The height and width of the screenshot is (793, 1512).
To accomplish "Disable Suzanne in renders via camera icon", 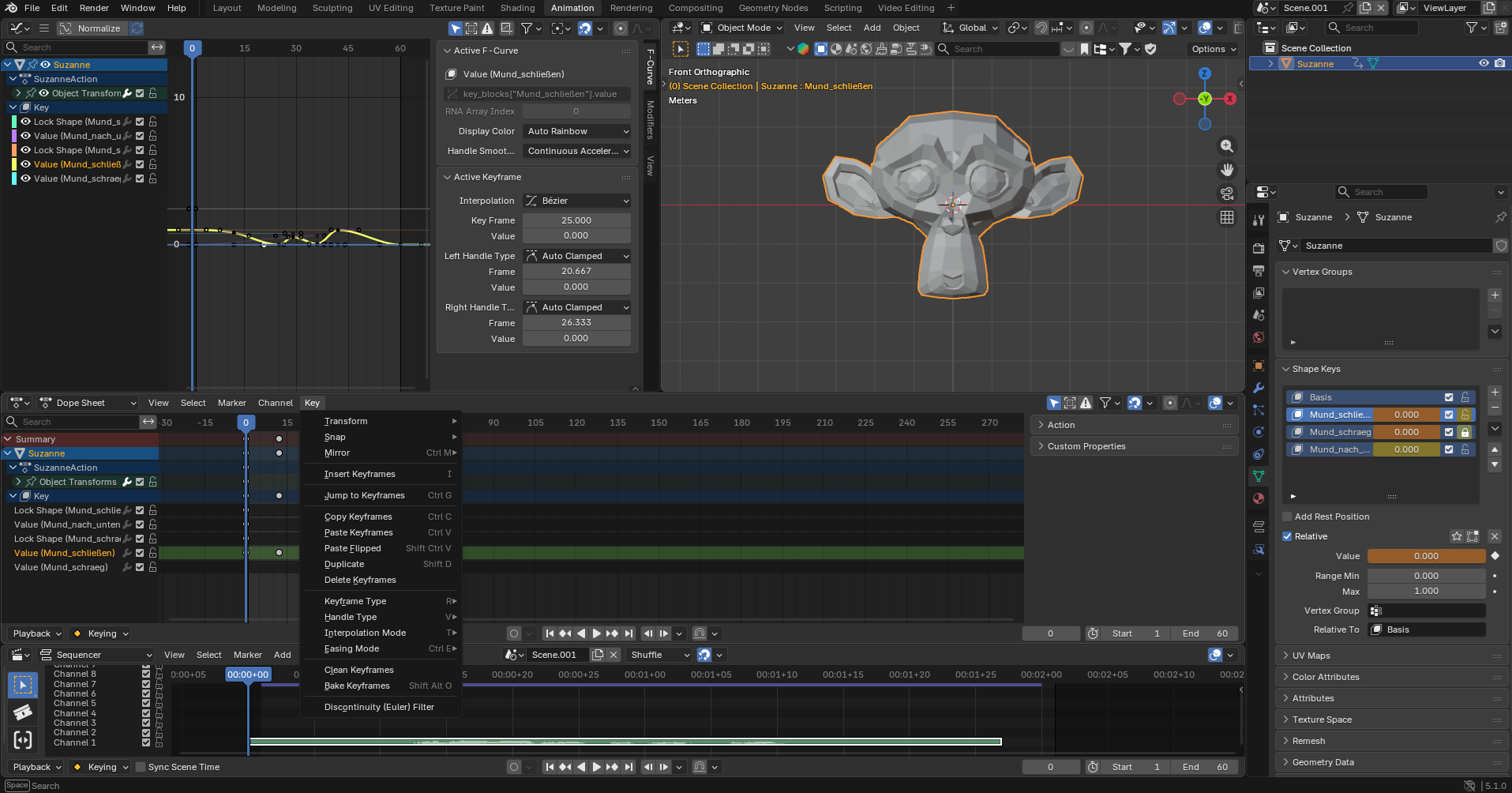I will click(x=1499, y=64).
